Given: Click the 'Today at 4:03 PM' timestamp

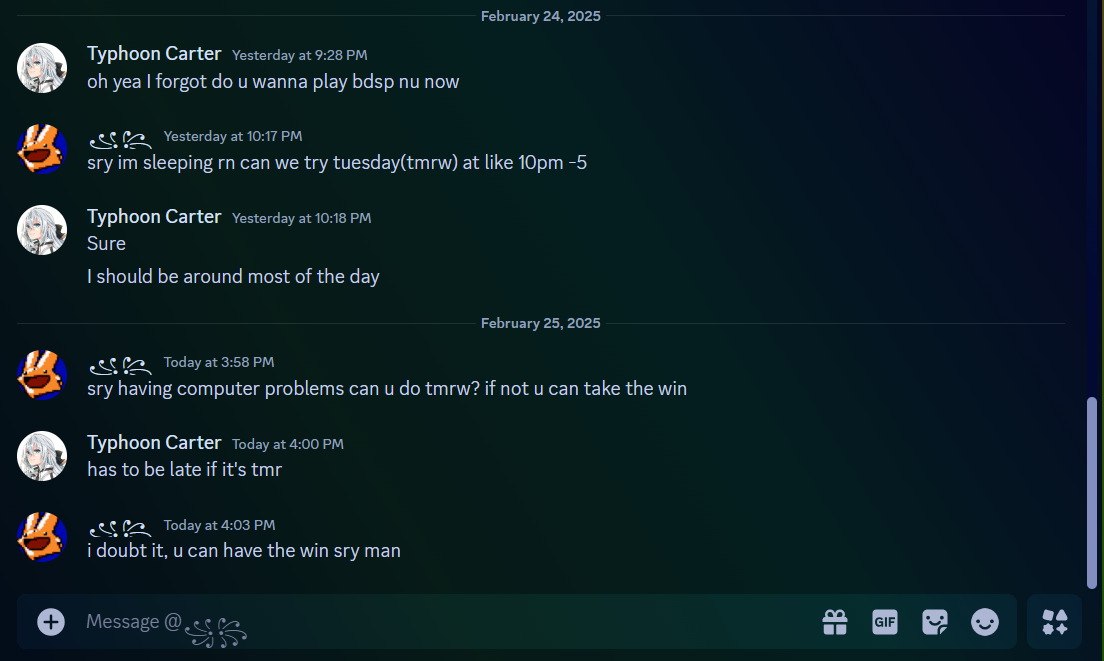Looking at the screenshot, I should pos(220,525).
